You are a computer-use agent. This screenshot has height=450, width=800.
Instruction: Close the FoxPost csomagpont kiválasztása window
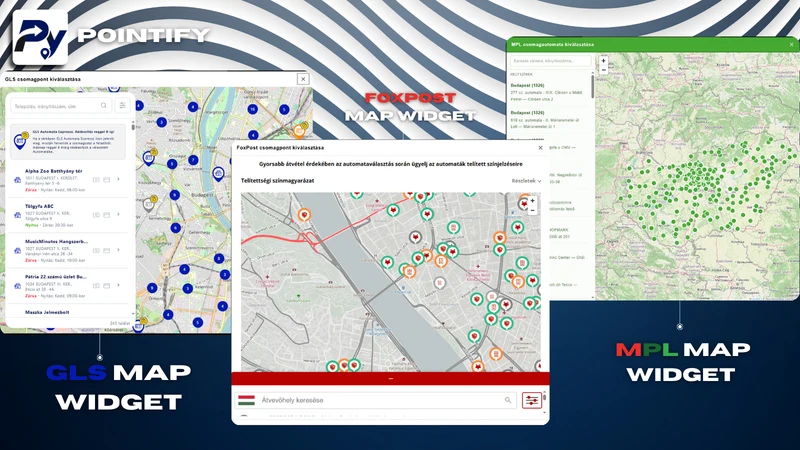tap(540, 148)
